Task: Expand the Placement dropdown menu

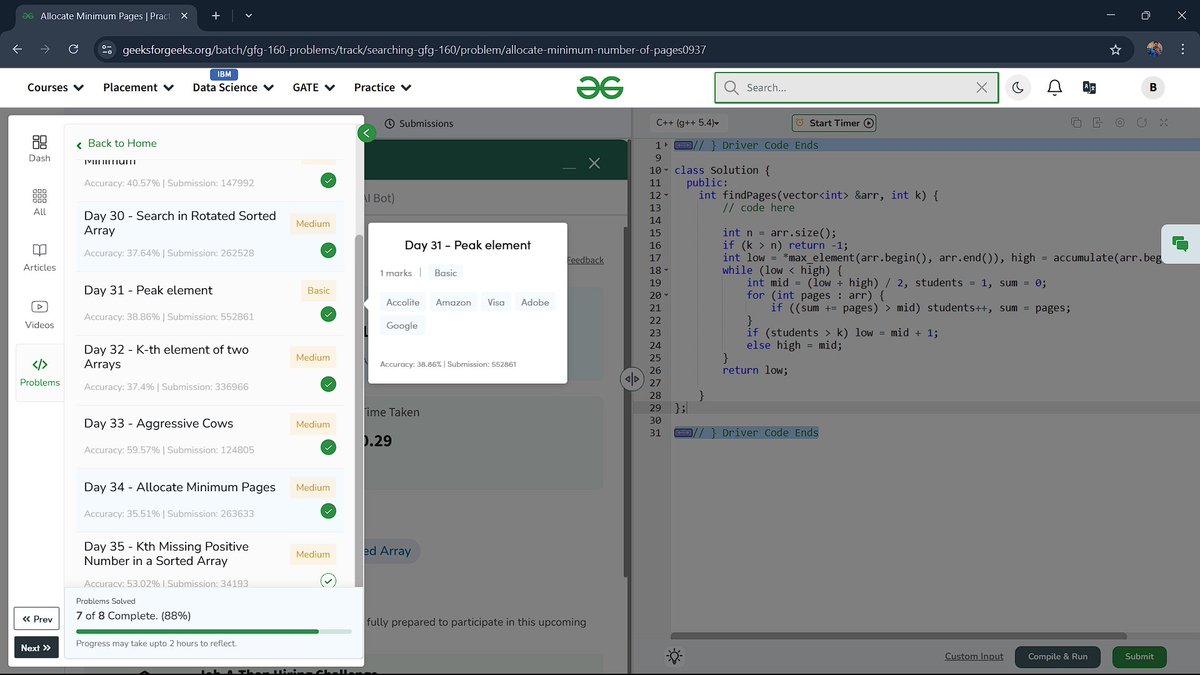Action: [x=138, y=88]
